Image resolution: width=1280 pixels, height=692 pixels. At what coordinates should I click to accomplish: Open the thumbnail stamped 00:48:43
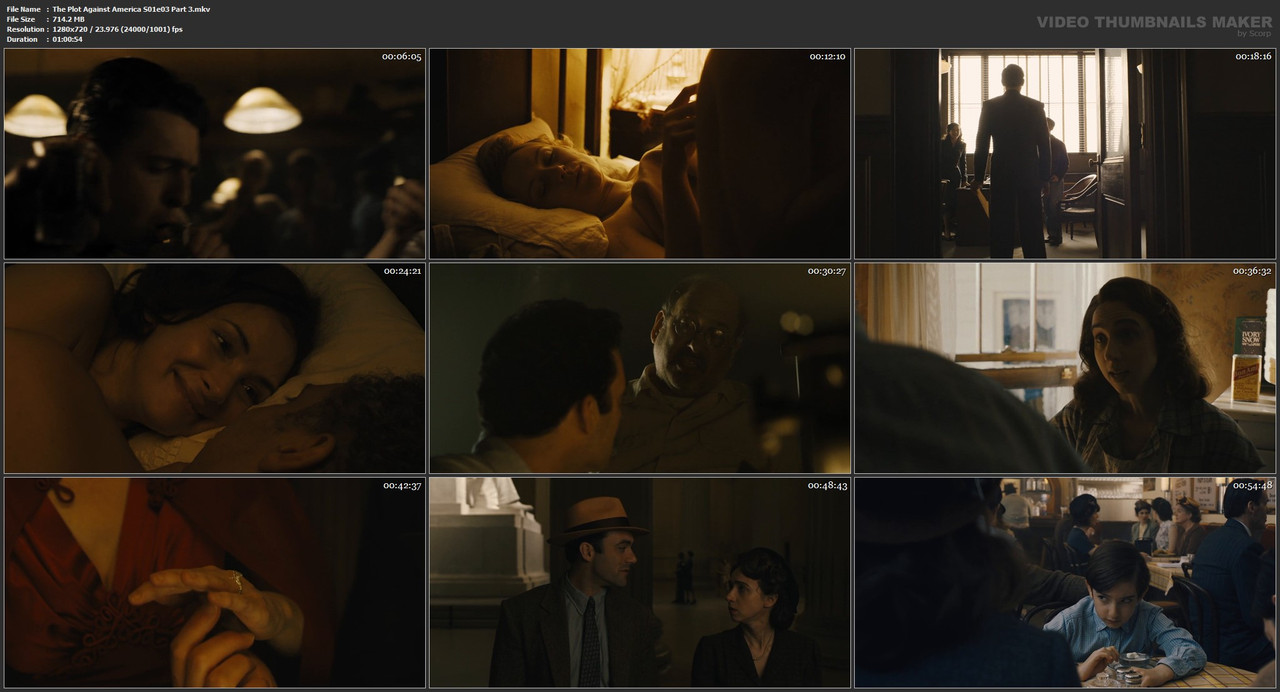point(640,582)
